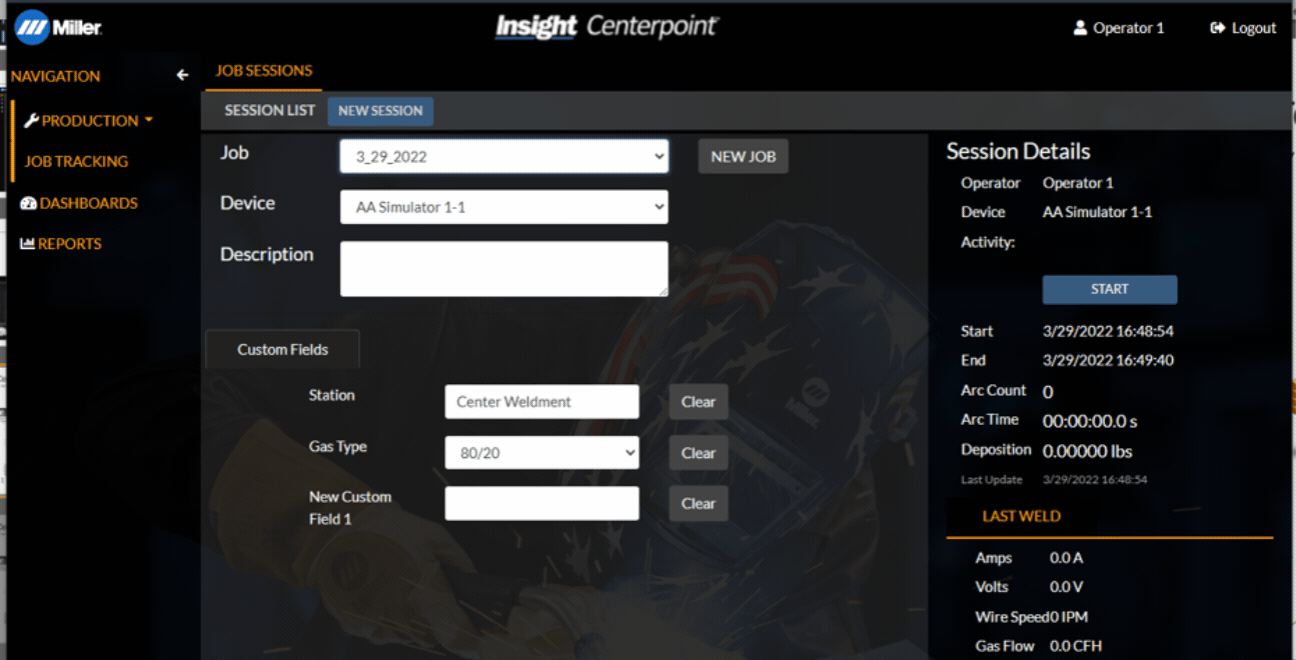The width and height of the screenshot is (1296, 660).
Task: Expand the Production caret arrow
Action: coord(149,120)
